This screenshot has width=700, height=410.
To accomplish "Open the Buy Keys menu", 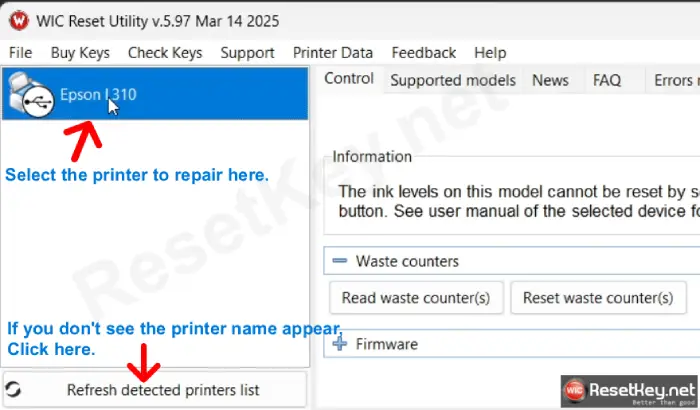I will (x=80, y=53).
